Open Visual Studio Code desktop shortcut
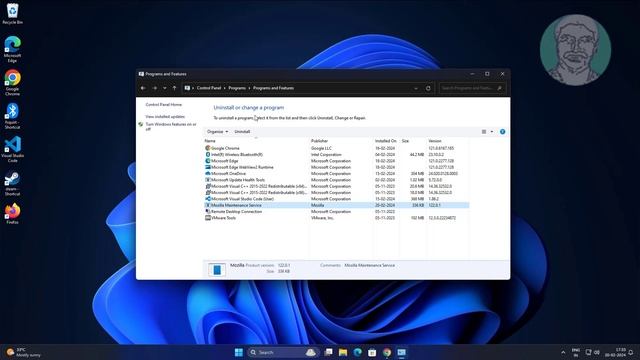This screenshot has width=640, height=360. coord(12,149)
